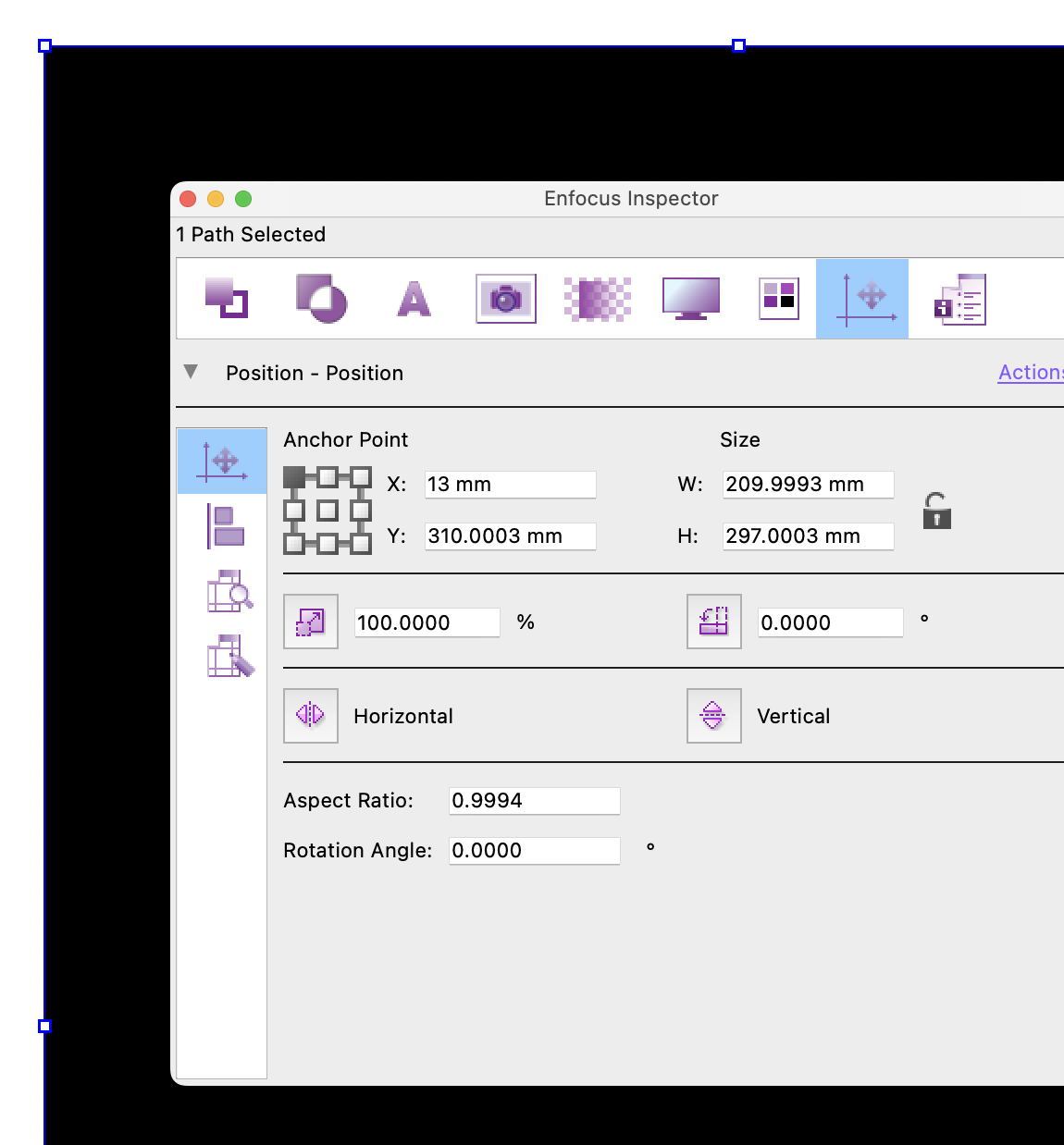Screen dimensions: 1064x1145
Task: Click the X field showing 13 mm
Action: coord(511,485)
